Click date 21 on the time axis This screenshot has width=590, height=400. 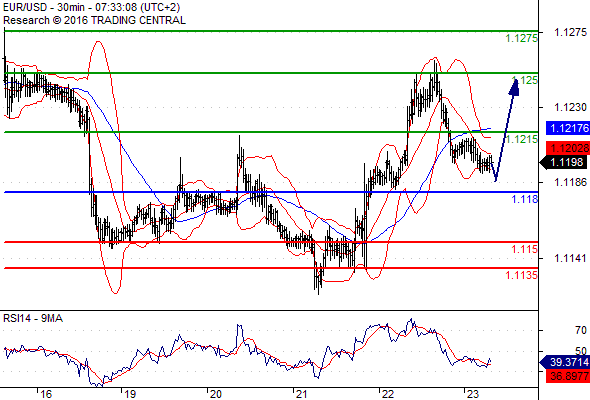302,394
